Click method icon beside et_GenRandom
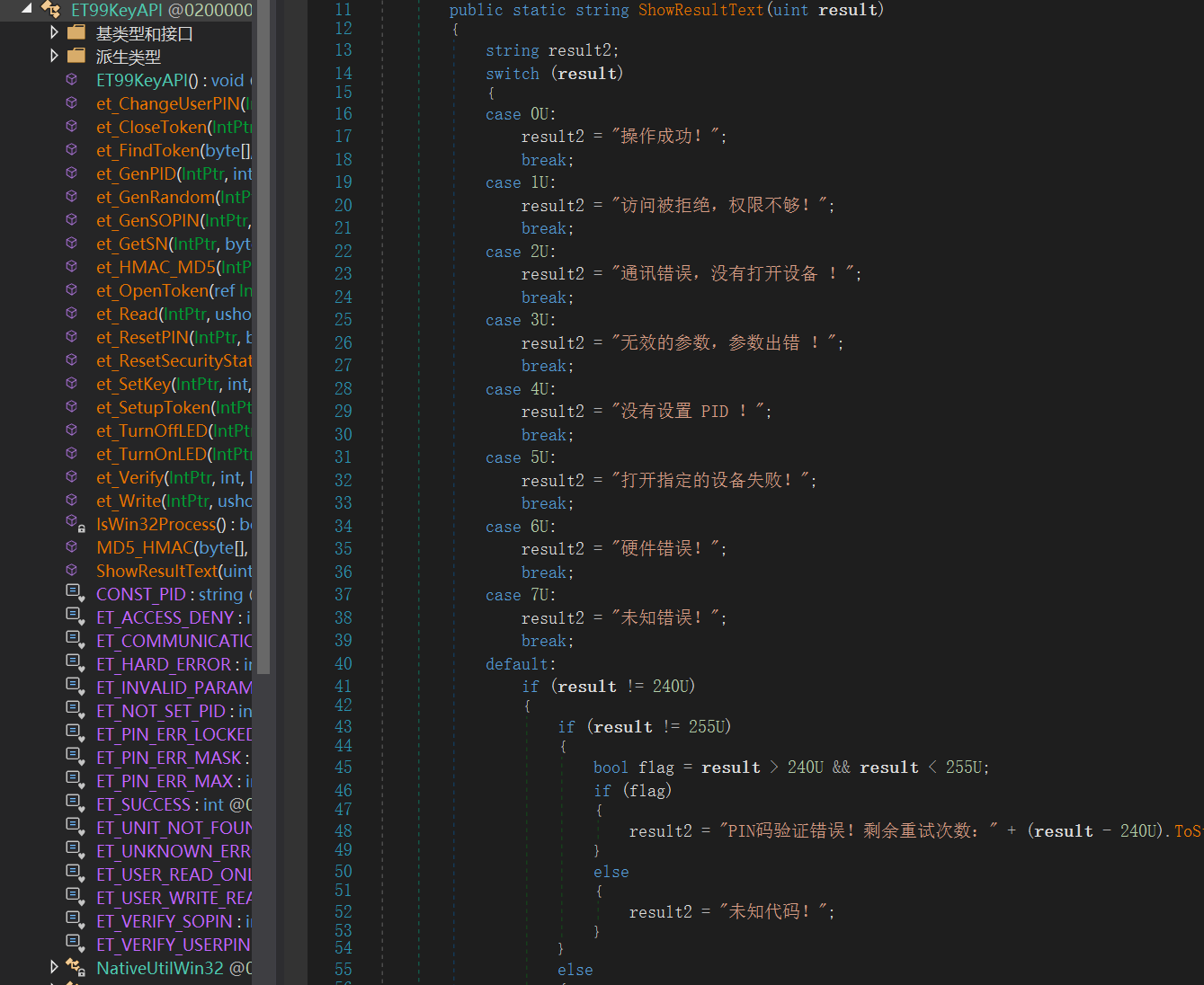 pyautogui.click(x=72, y=196)
